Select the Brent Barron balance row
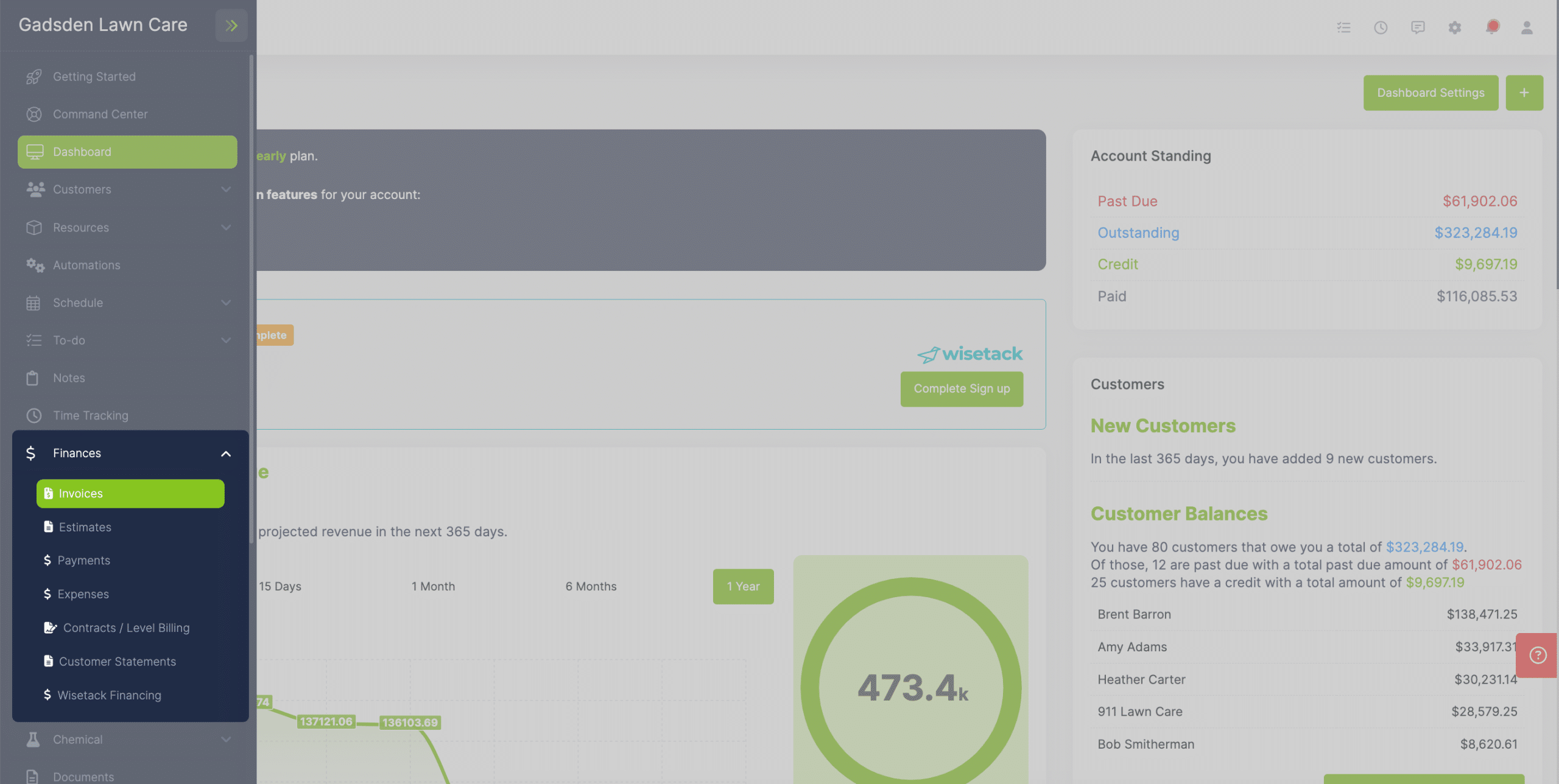Viewport: 1559px width, 784px height. point(1307,614)
